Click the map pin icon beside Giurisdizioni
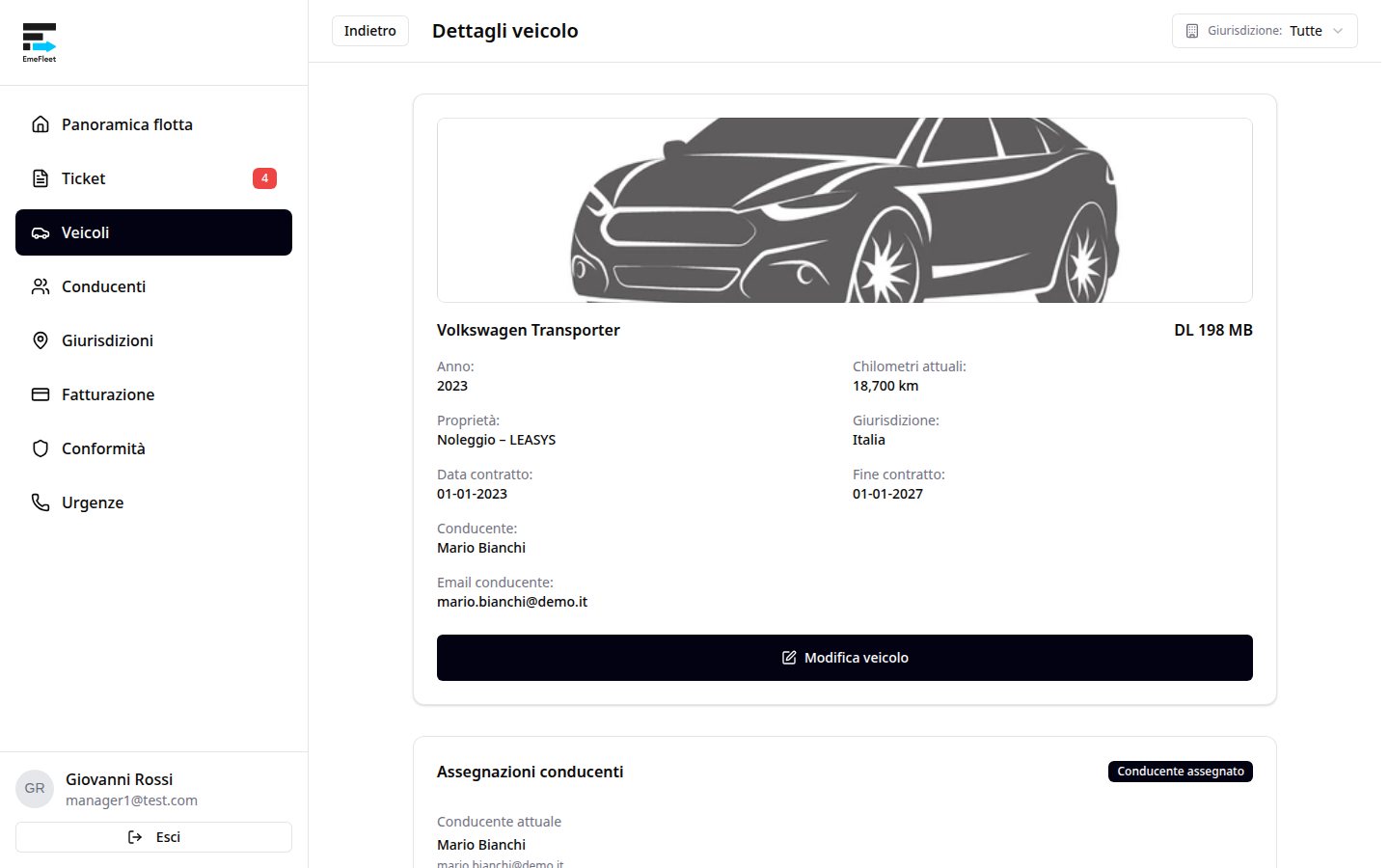 point(41,340)
